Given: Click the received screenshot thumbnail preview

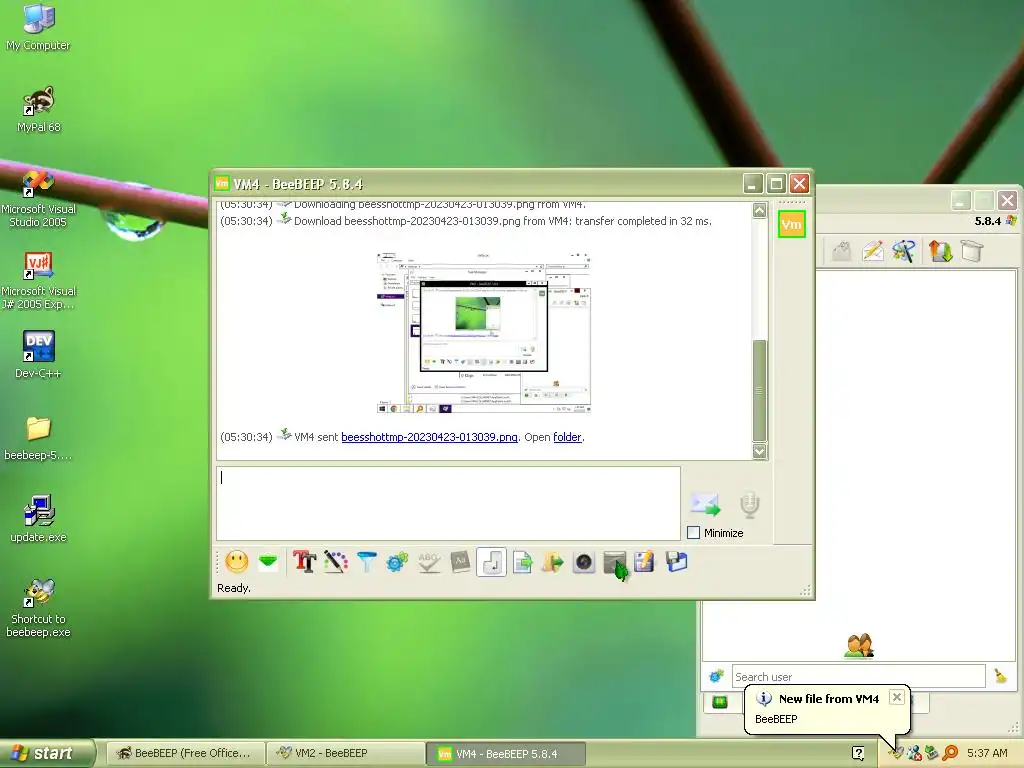Looking at the screenshot, I should [483, 332].
